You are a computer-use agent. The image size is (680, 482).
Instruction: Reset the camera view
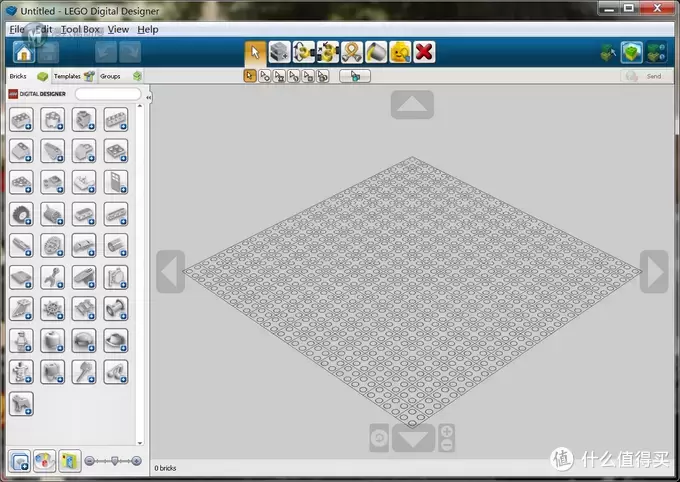coord(379,438)
